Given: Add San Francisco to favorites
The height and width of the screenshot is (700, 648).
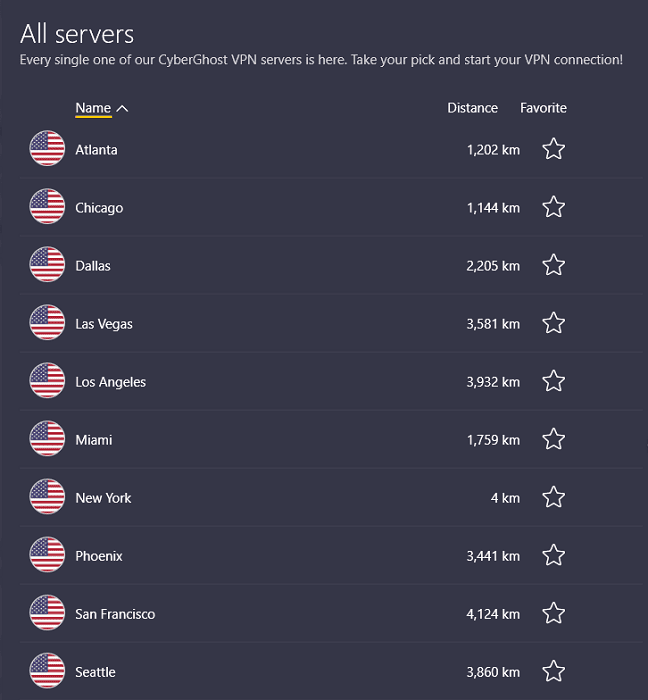Looking at the screenshot, I should 553,613.
